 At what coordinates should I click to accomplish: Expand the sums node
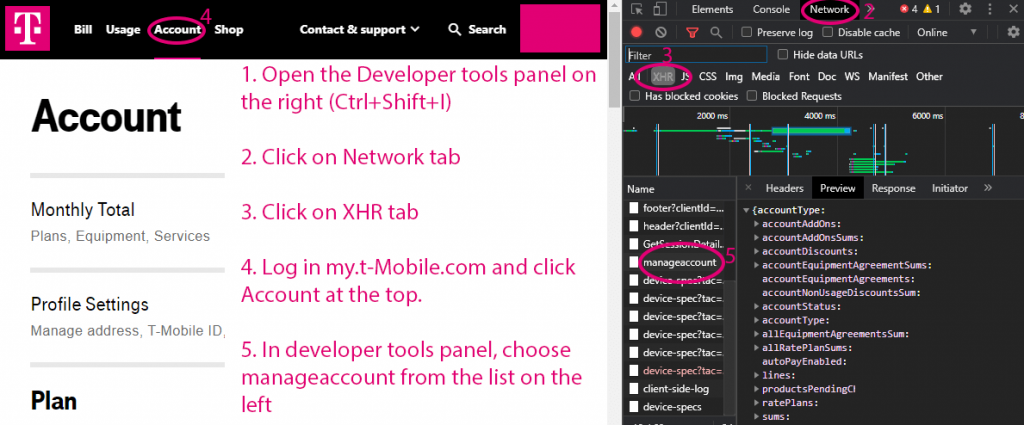click(x=756, y=417)
